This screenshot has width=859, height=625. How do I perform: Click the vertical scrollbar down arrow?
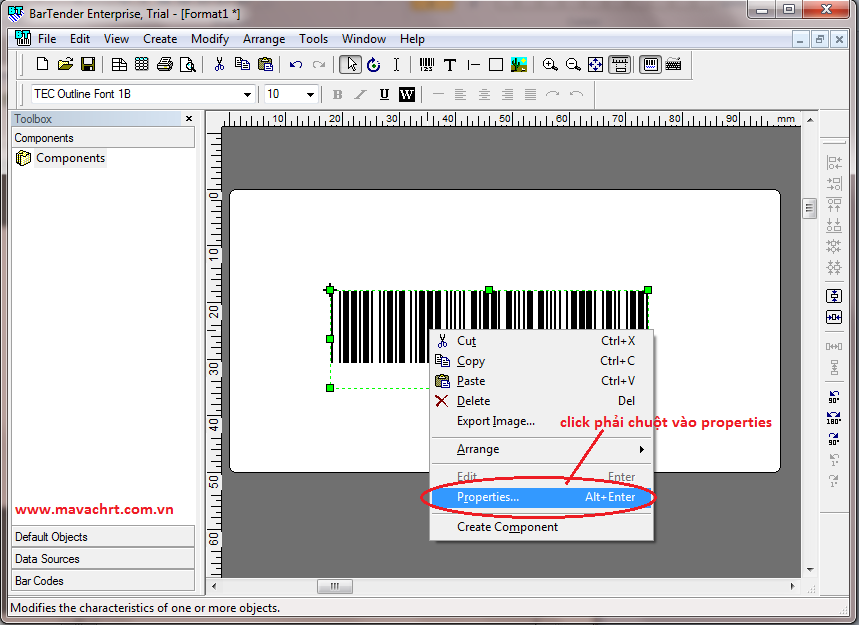[x=810, y=570]
